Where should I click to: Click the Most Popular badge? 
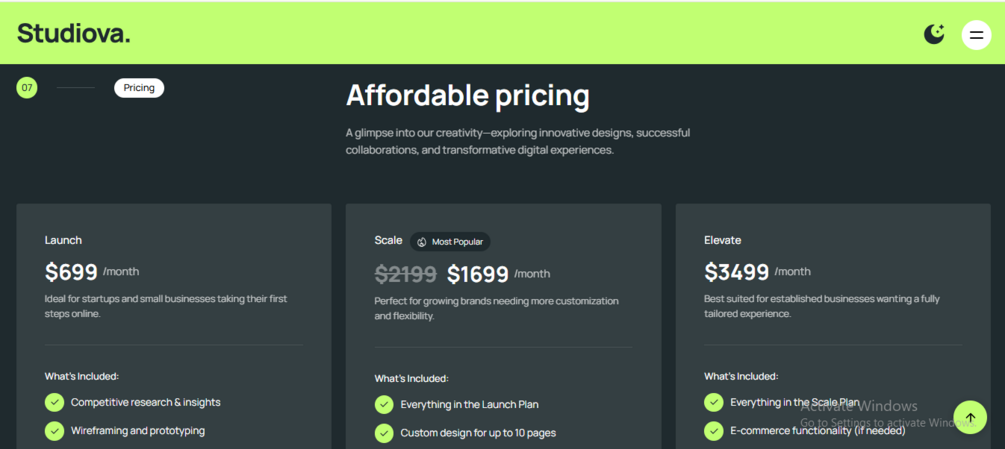(450, 242)
